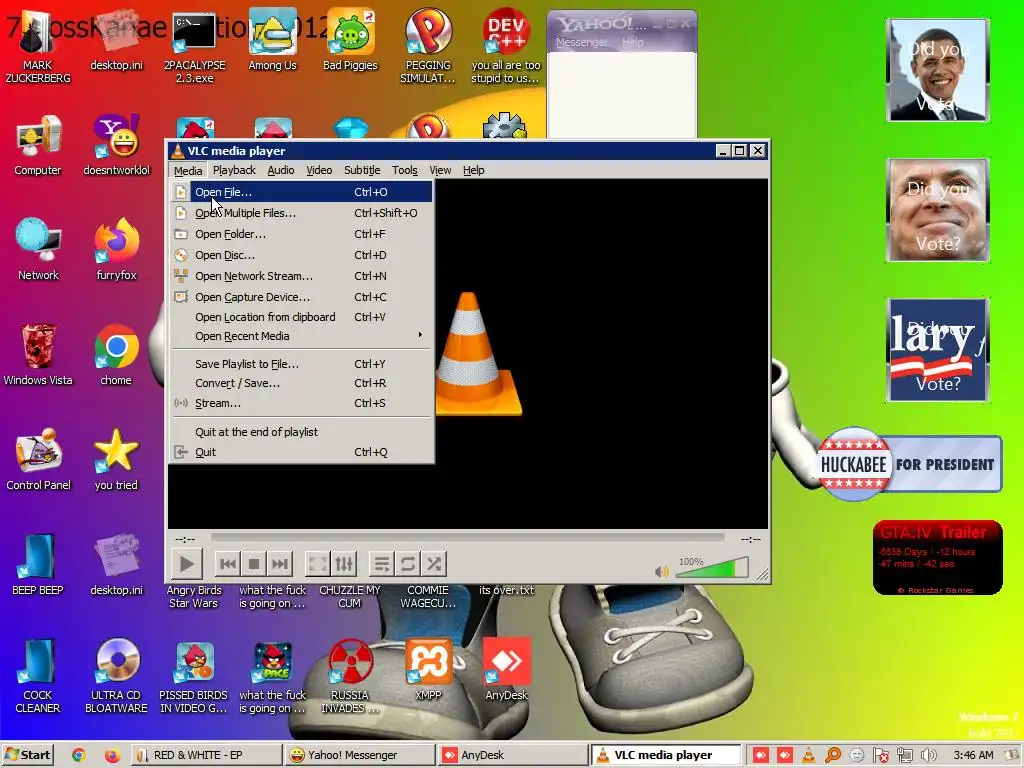Choose Convert / Save... entry
Image resolution: width=1024 pixels, height=768 pixels.
click(x=300, y=383)
